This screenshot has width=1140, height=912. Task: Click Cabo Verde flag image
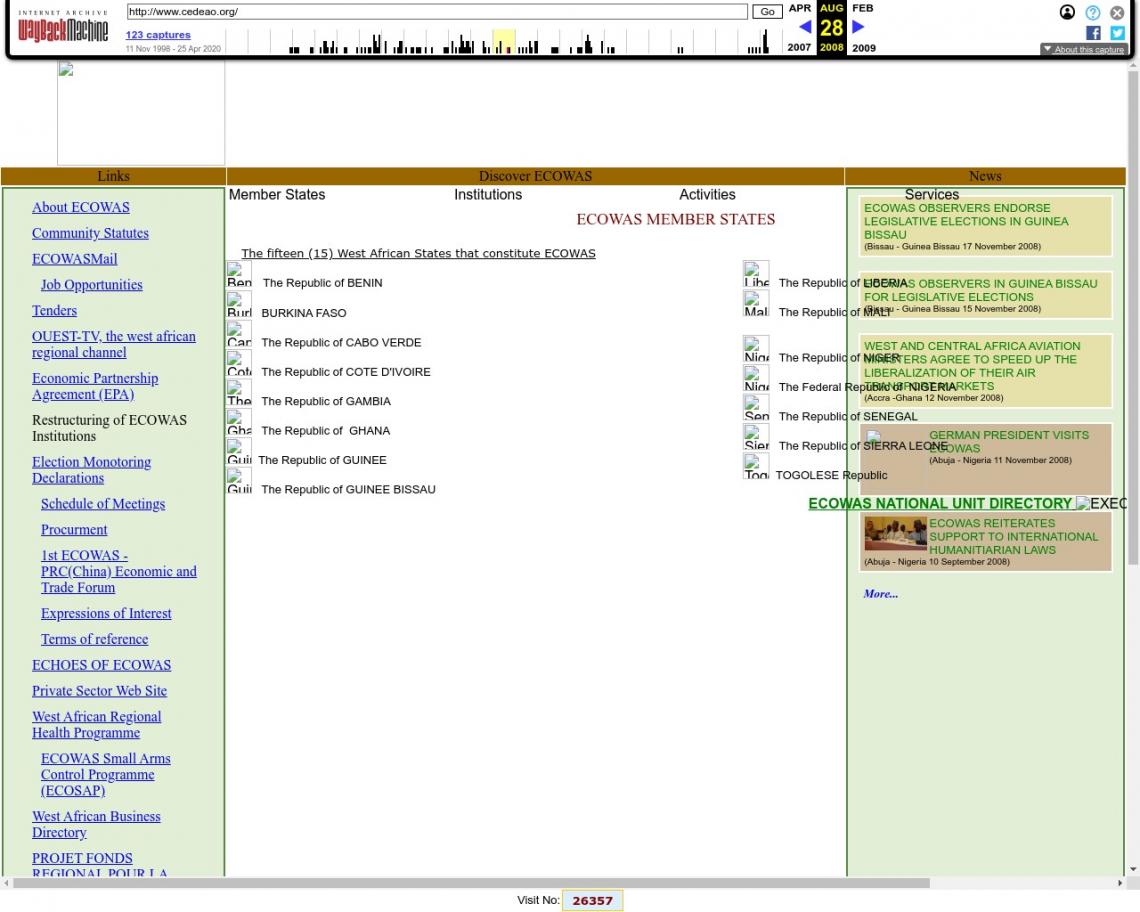click(239, 335)
